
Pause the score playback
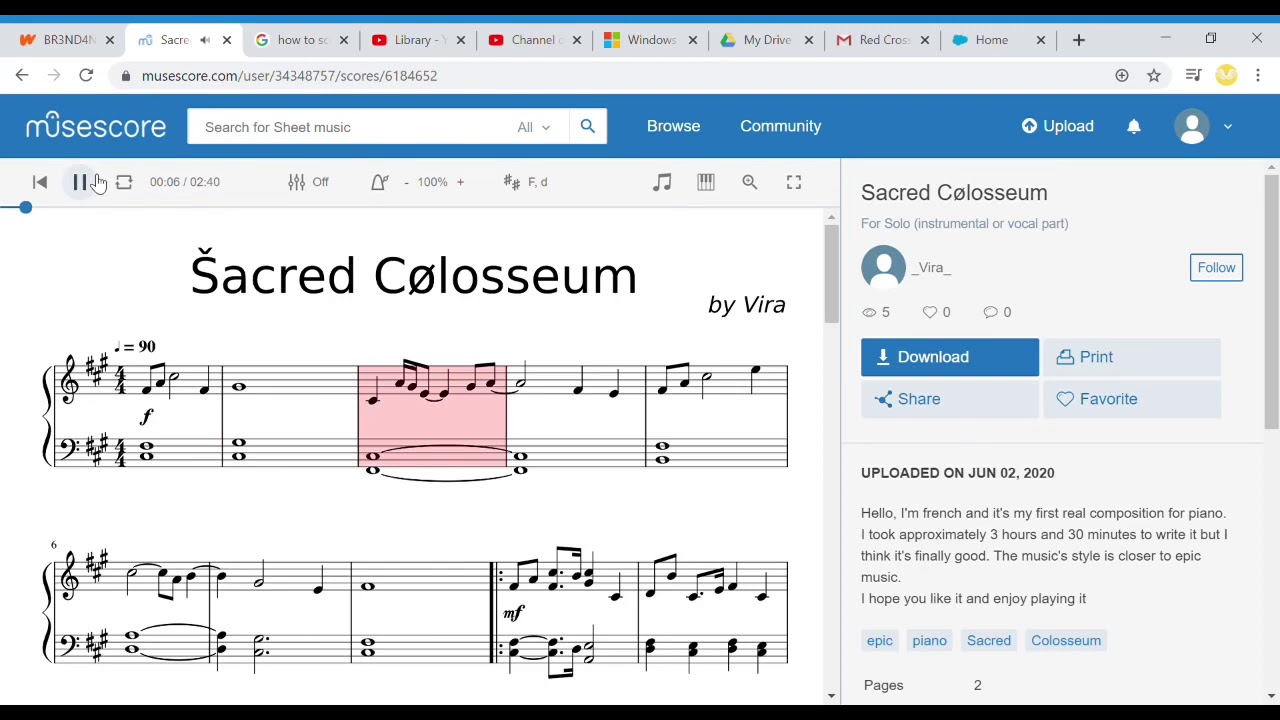click(x=80, y=182)
